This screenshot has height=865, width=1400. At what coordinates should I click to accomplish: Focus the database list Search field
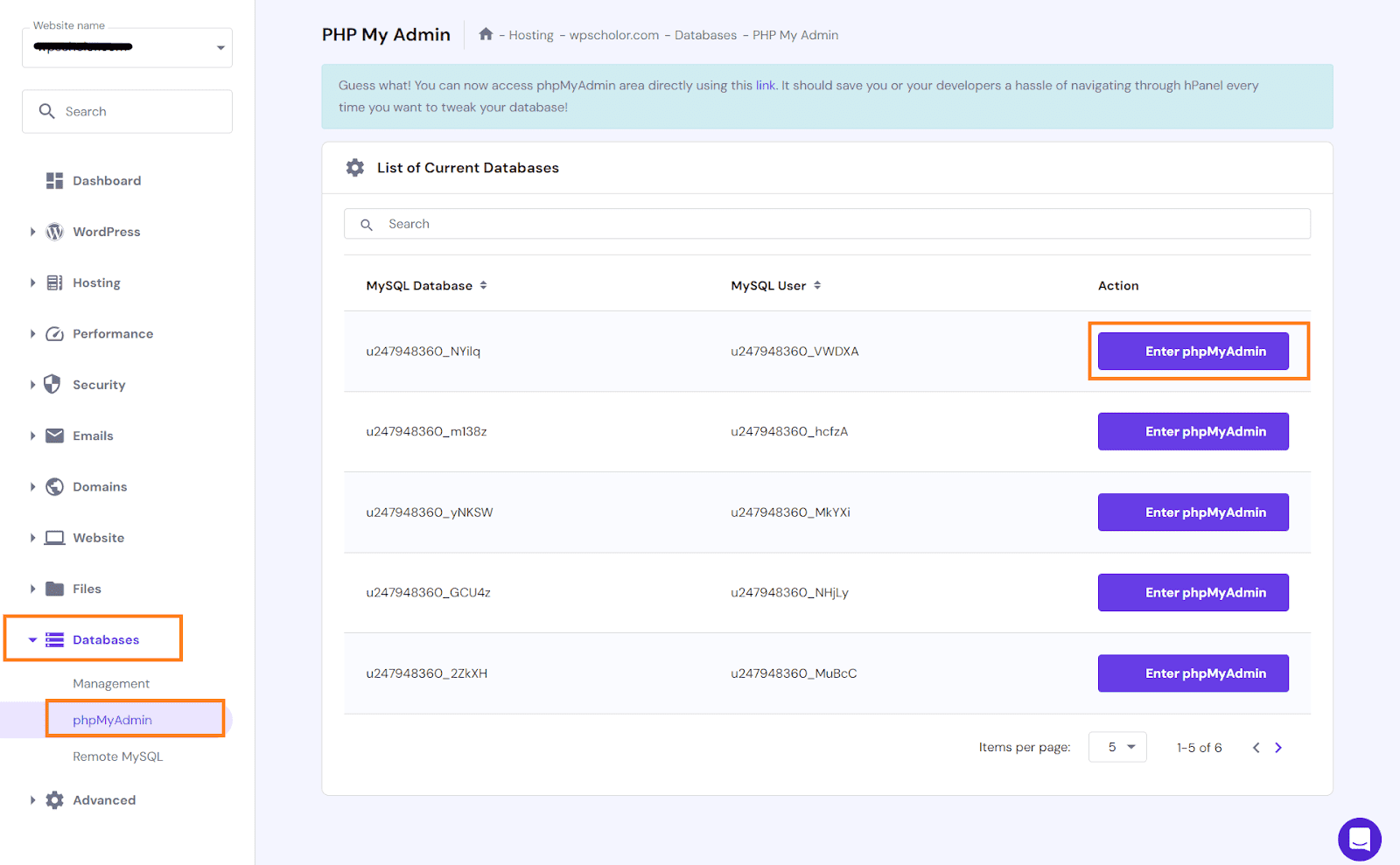point(827,224)
